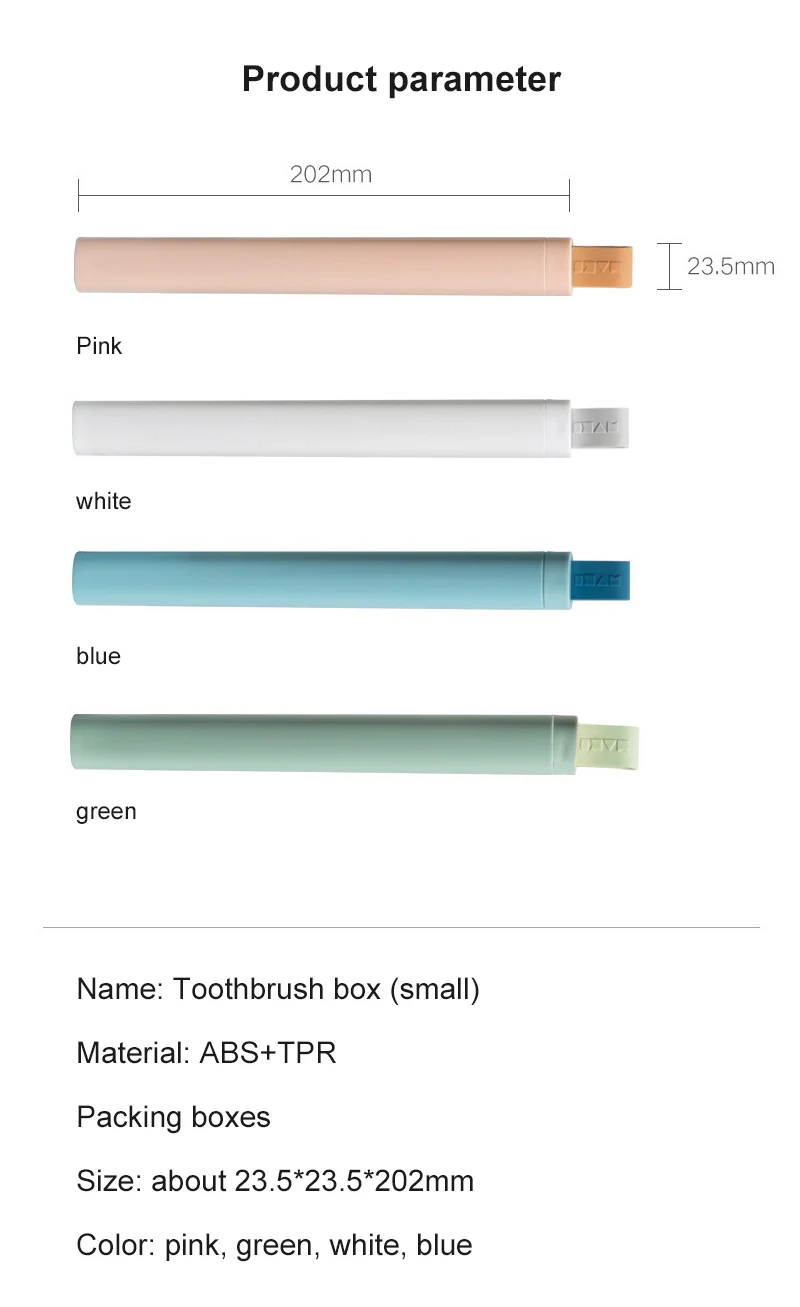Click the white toothbrush box image
This screenshot has width=800, height=1307.
tap(320, 428)
